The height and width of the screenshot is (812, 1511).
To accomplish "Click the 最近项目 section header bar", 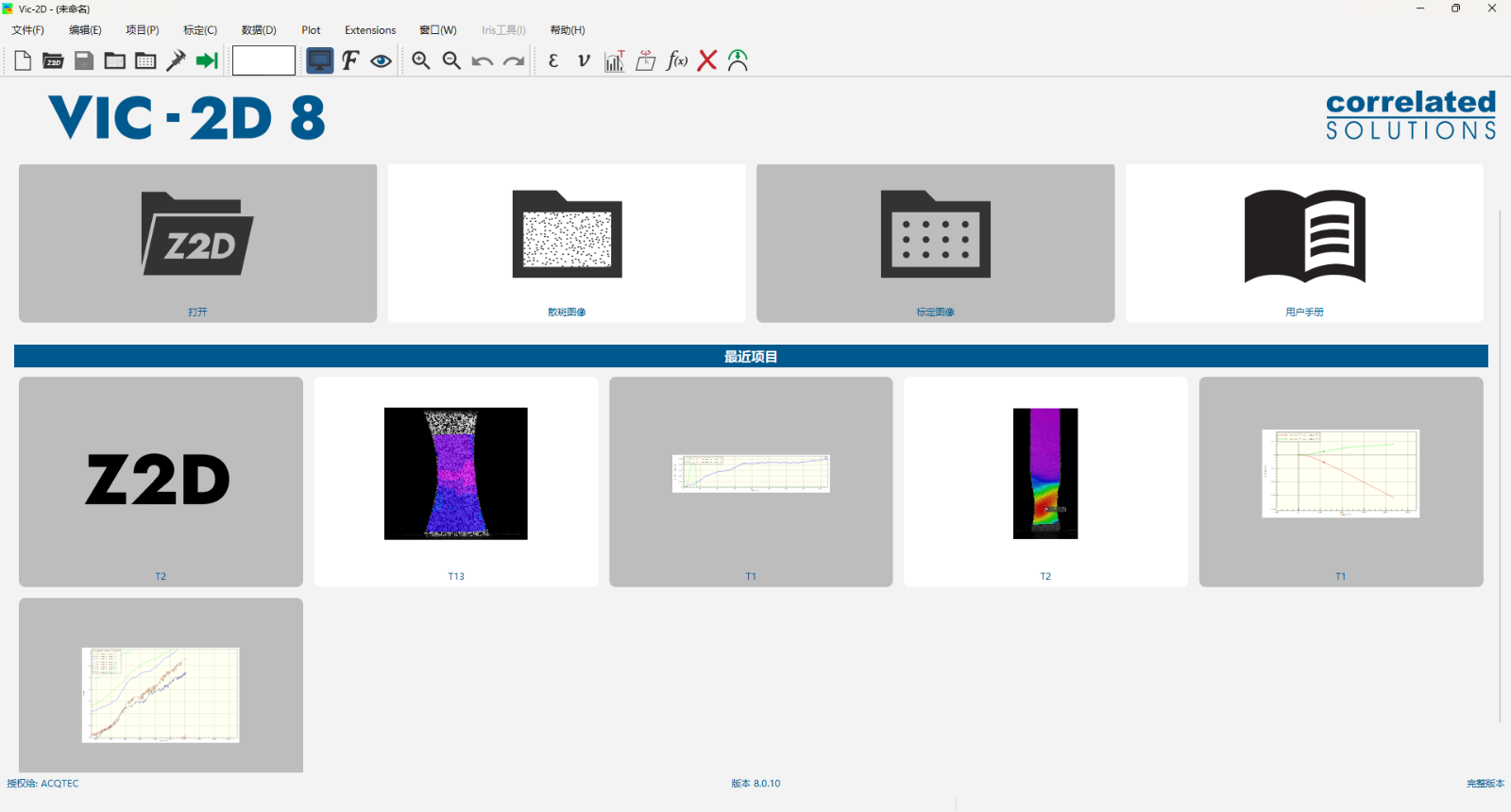I will (x=751, y=356).
